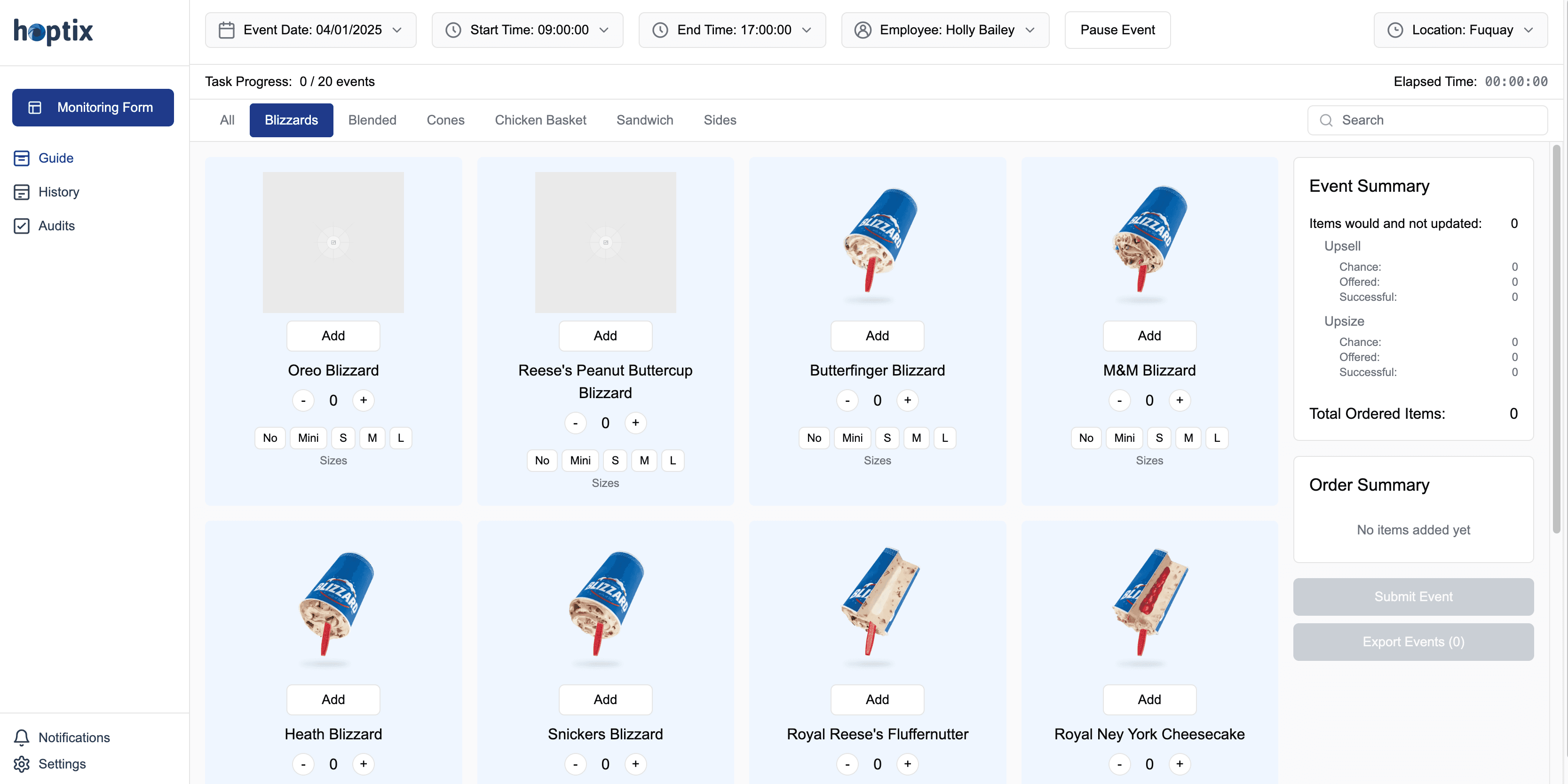
Task: Open the Employee Holly Bailey dropdown
Action: click(945, 30)
